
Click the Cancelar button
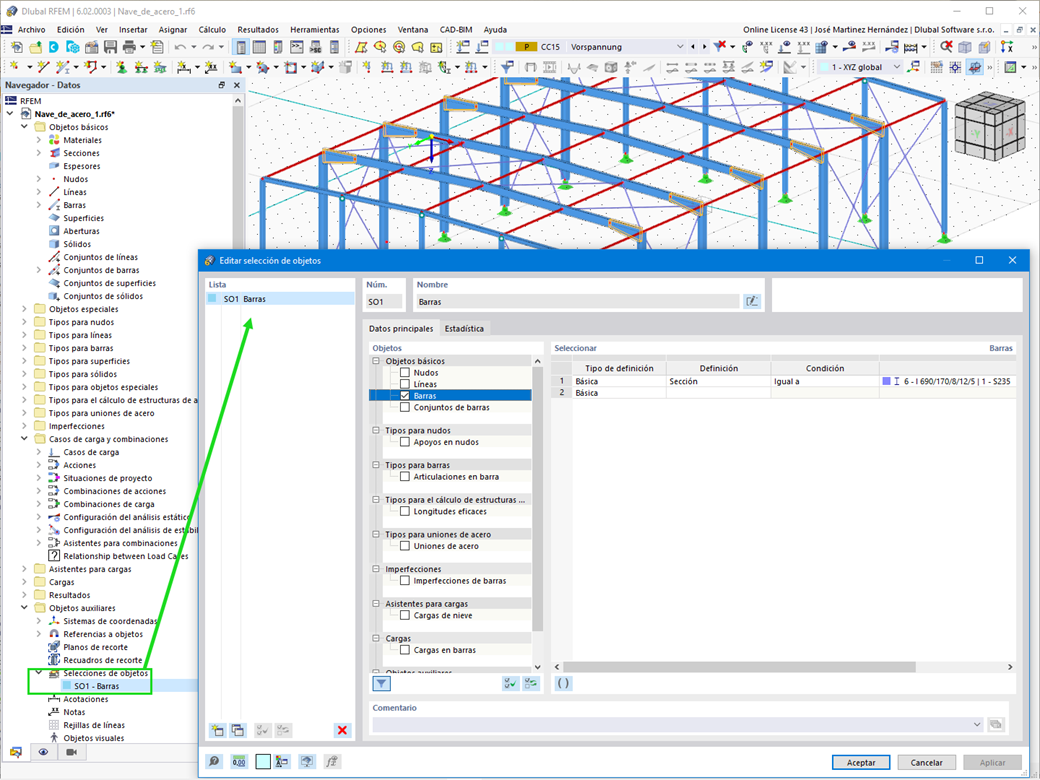tap(927, 763)
